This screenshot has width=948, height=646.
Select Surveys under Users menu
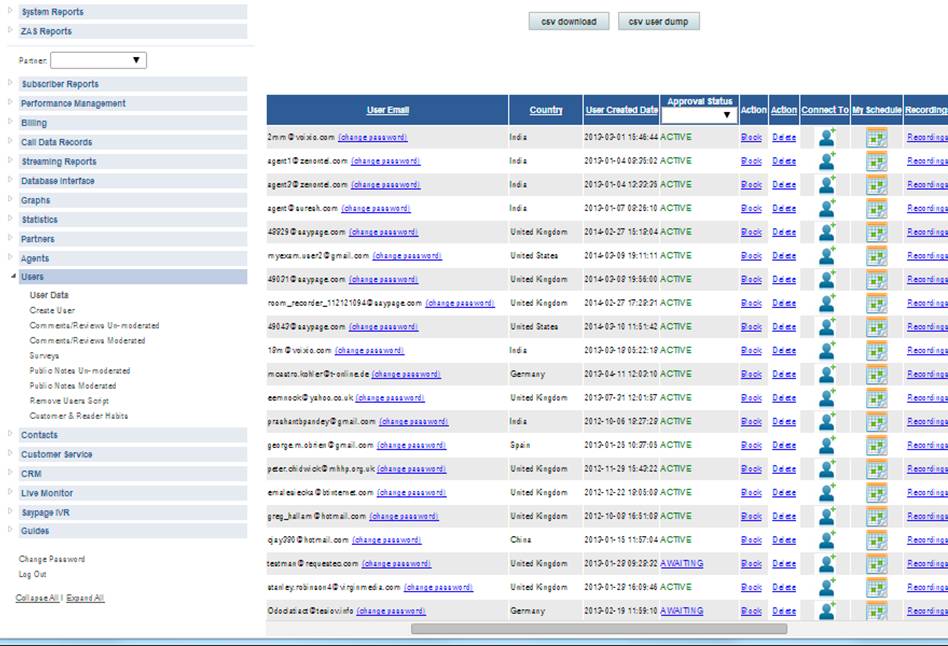(44, 356)
